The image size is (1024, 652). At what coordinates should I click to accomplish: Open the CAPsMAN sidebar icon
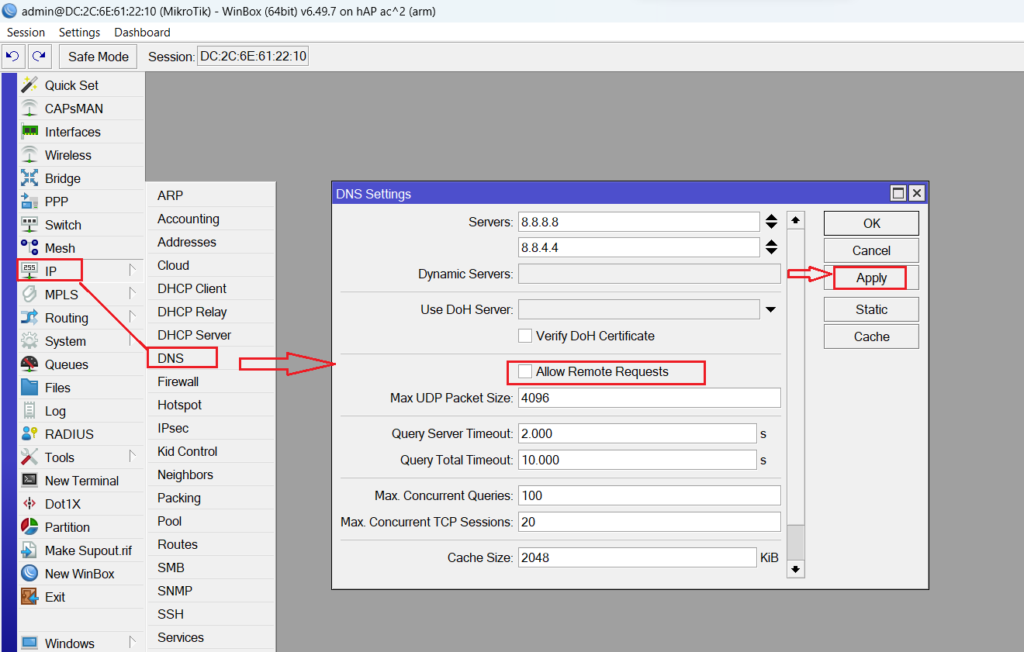tap(30, 109)
